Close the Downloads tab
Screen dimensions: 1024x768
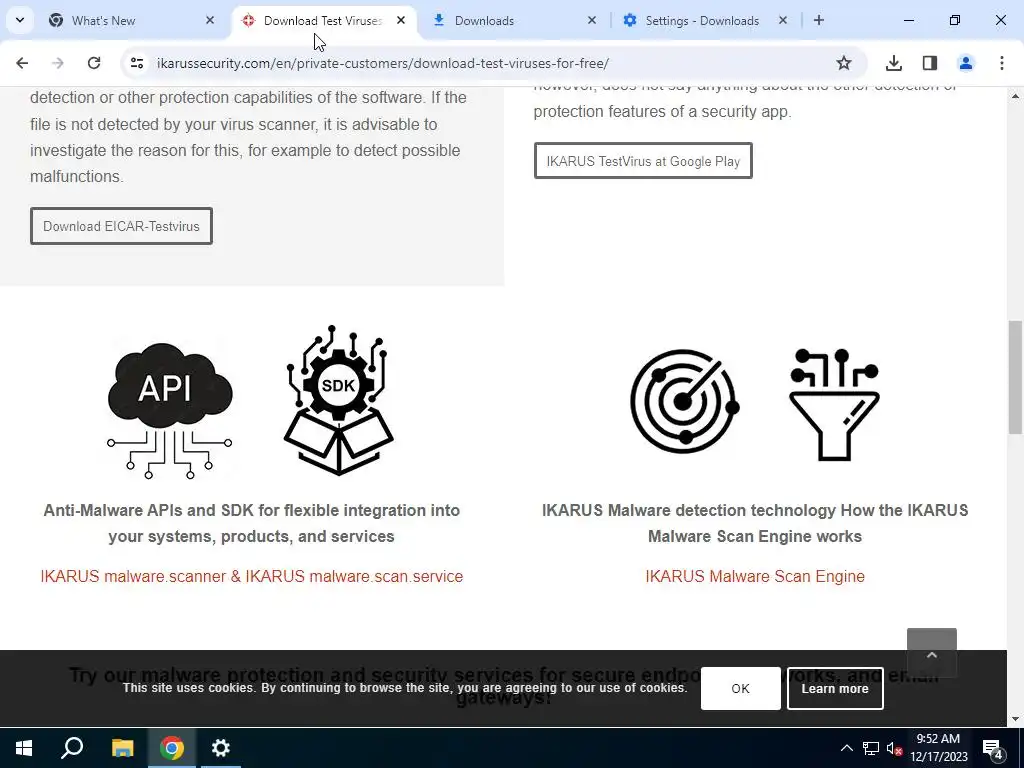tap(592, 20)
